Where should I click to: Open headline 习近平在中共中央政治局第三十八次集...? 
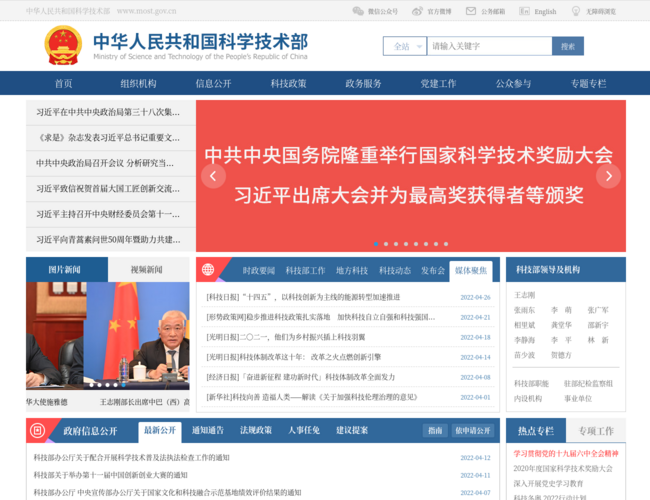[108, 112]
